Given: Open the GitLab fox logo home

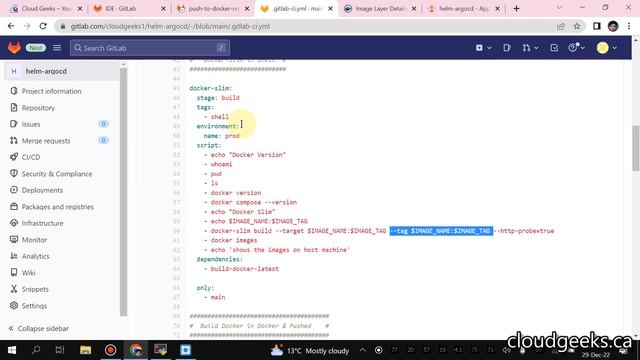Looking at the screenshot, I should (x=14, y=48).
